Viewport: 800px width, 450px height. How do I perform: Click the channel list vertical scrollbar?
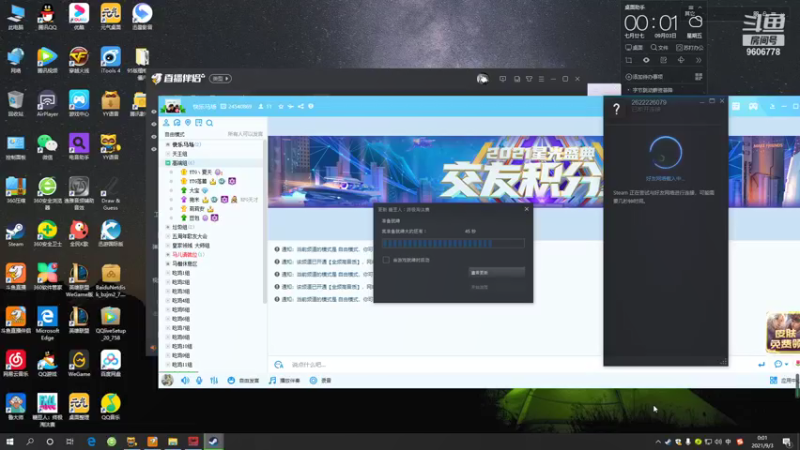[265, 222]
